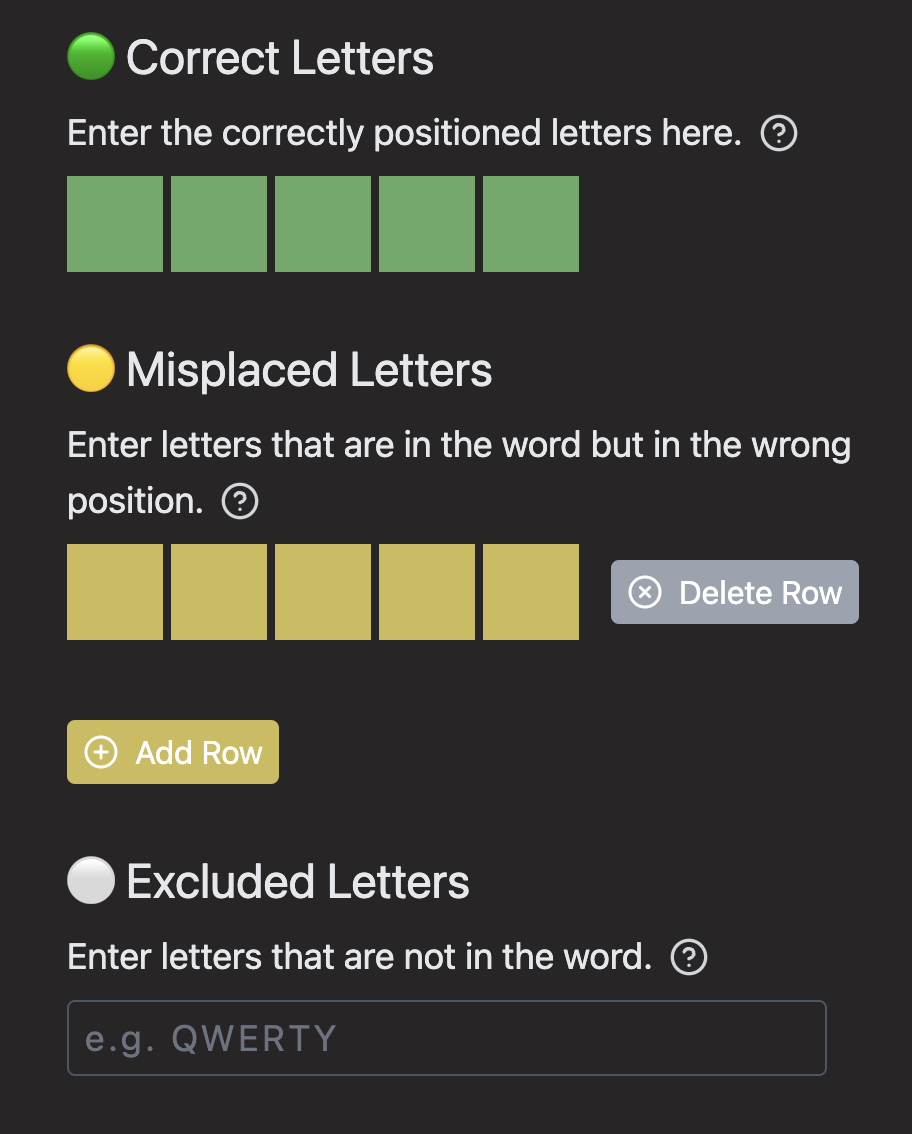Select the third green correct letter box
The height and width of the screenshot is (1134, 912).
pyautogui.click(x=322, y=223)
